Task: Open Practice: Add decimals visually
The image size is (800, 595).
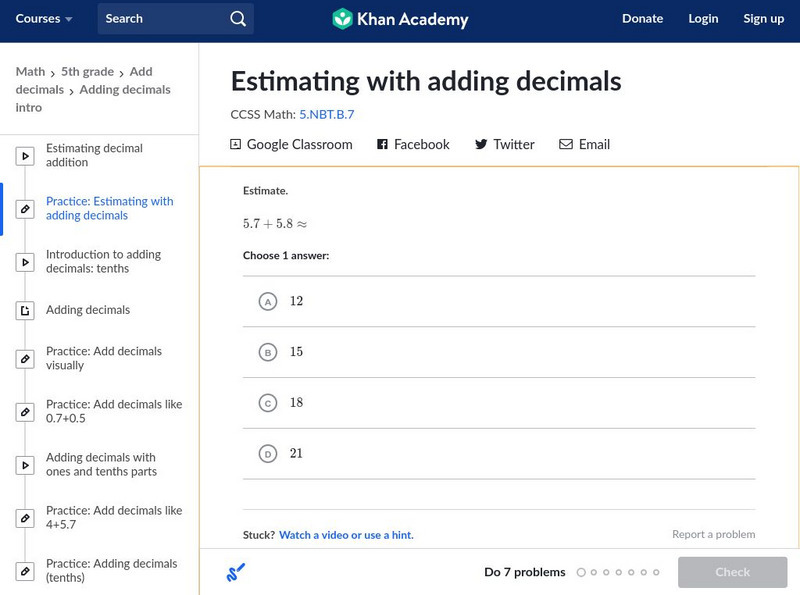Action: click(x=104, y=358)
